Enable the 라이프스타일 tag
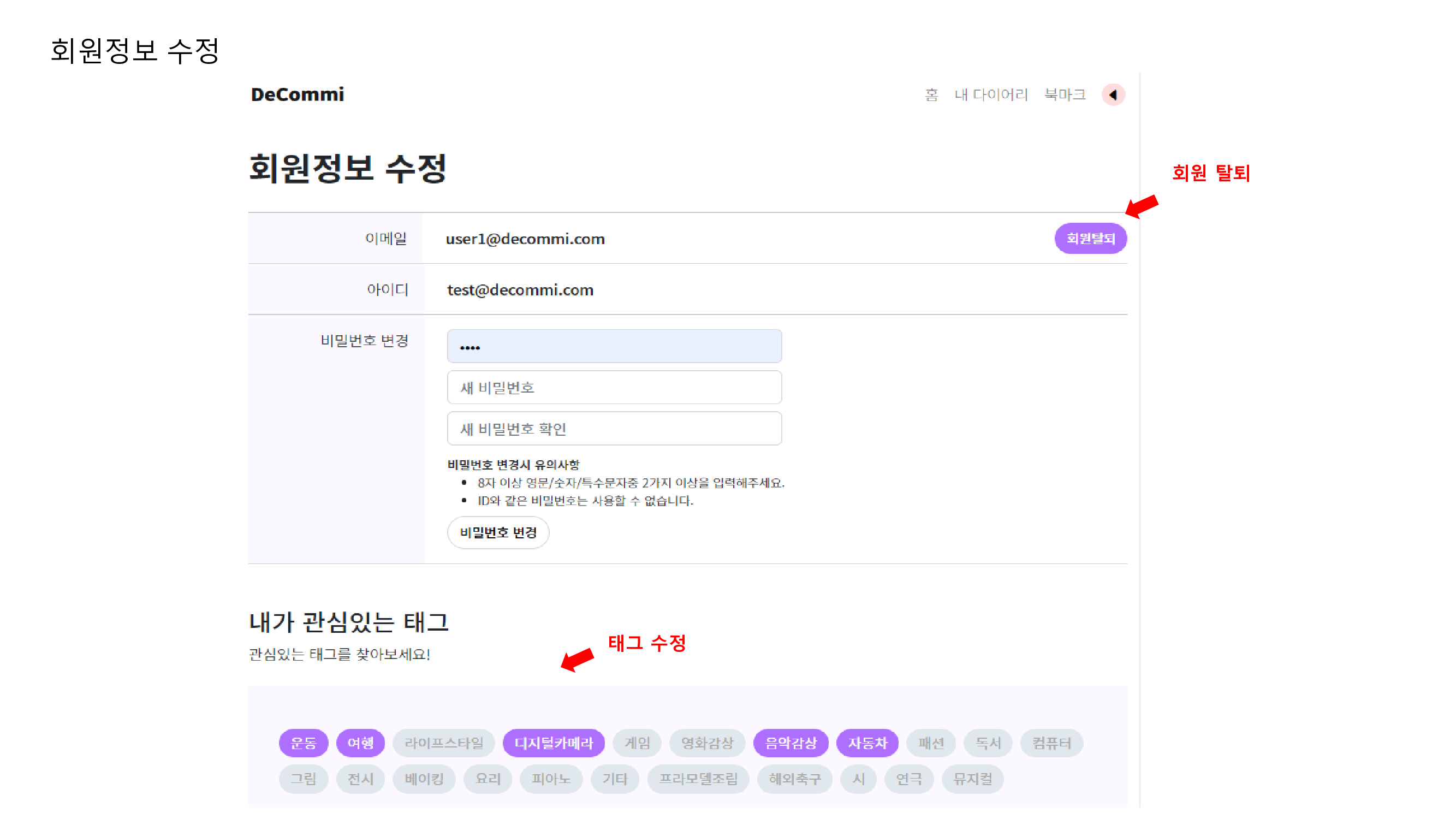The width and height of the screenshot is (1456, 819). 444,743
